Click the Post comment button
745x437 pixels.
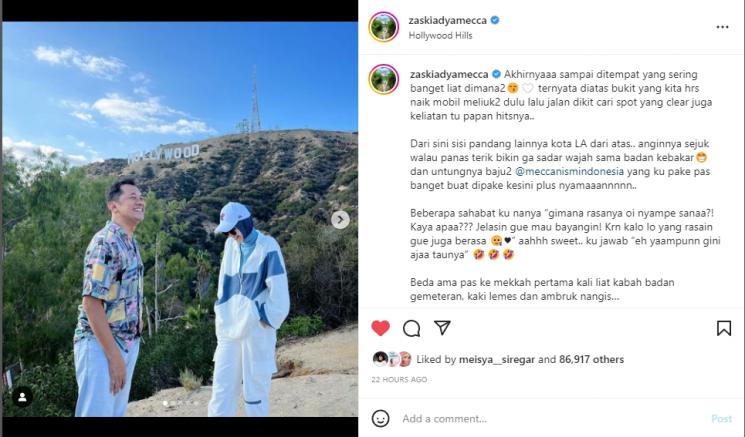pyautogui.click(x=721, y=418)
